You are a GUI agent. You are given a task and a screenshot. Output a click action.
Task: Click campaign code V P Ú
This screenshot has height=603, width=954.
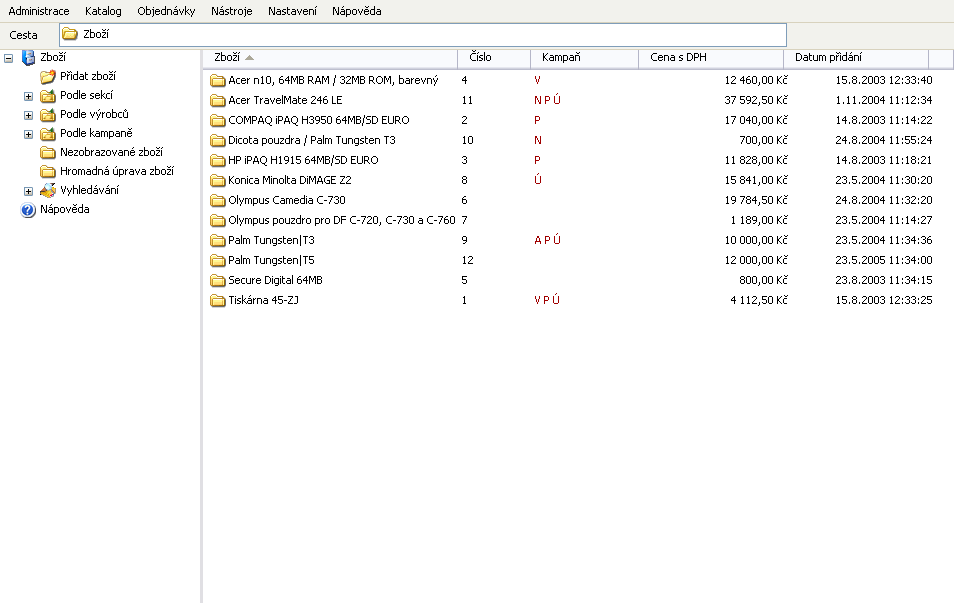[547, 301]
